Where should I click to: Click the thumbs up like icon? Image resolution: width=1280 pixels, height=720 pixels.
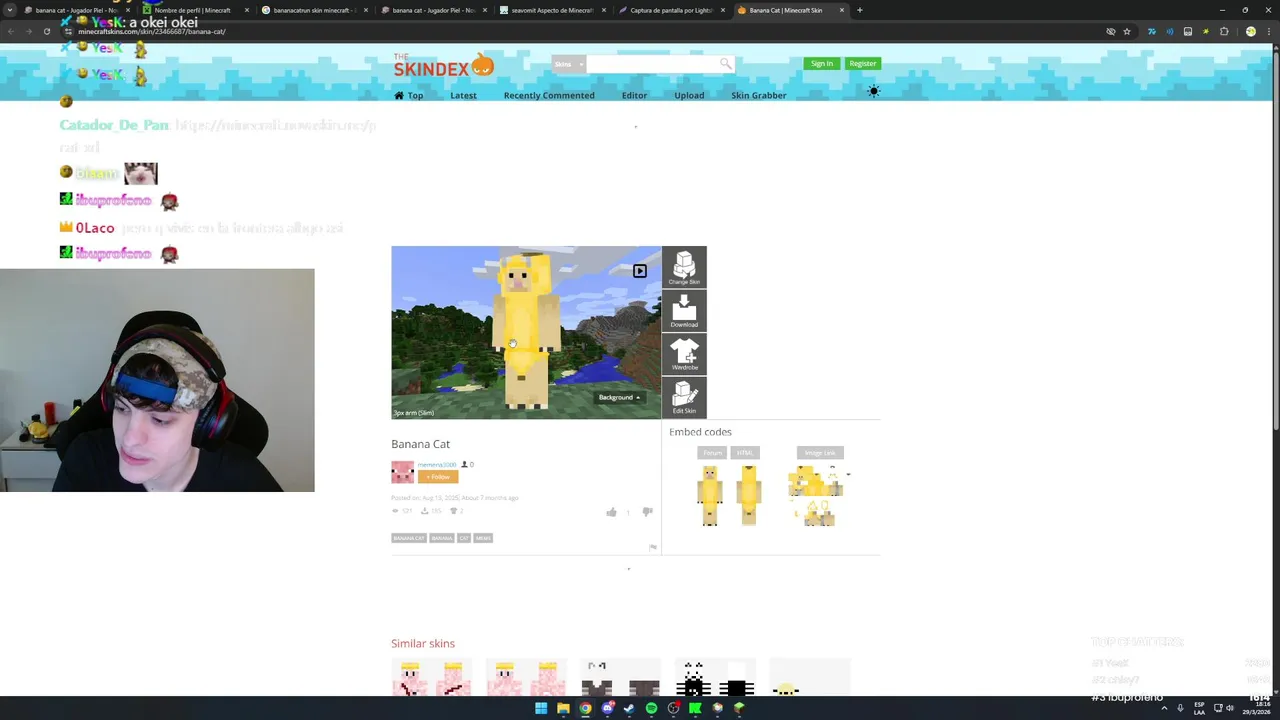[611, 512]
